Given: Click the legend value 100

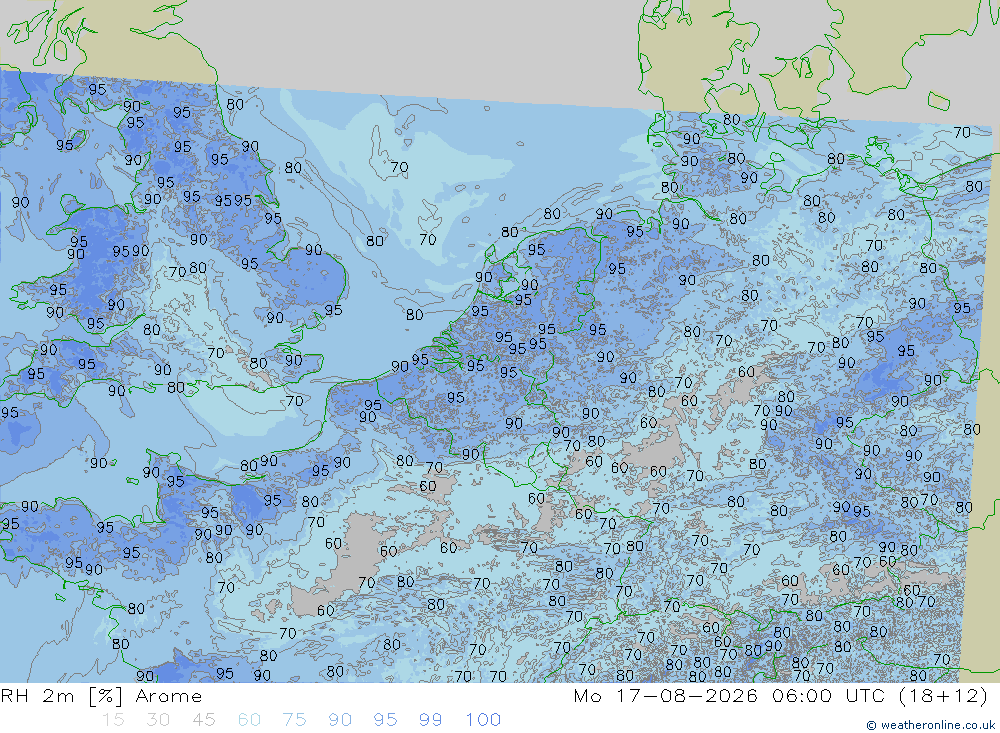Looking at the screenshot, I should (x=483, y=720).
